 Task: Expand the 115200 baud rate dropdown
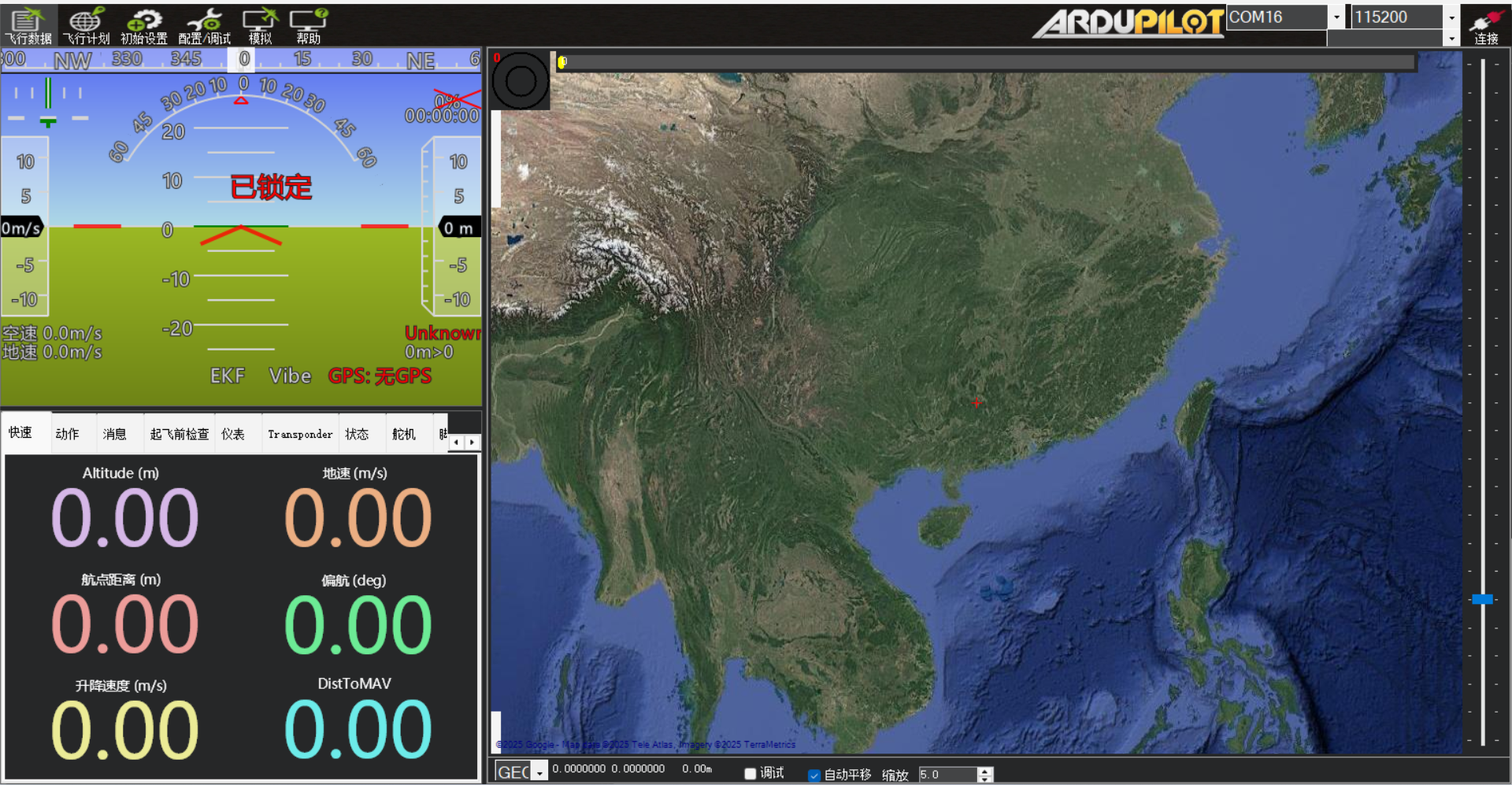(x=1452, y=17)
